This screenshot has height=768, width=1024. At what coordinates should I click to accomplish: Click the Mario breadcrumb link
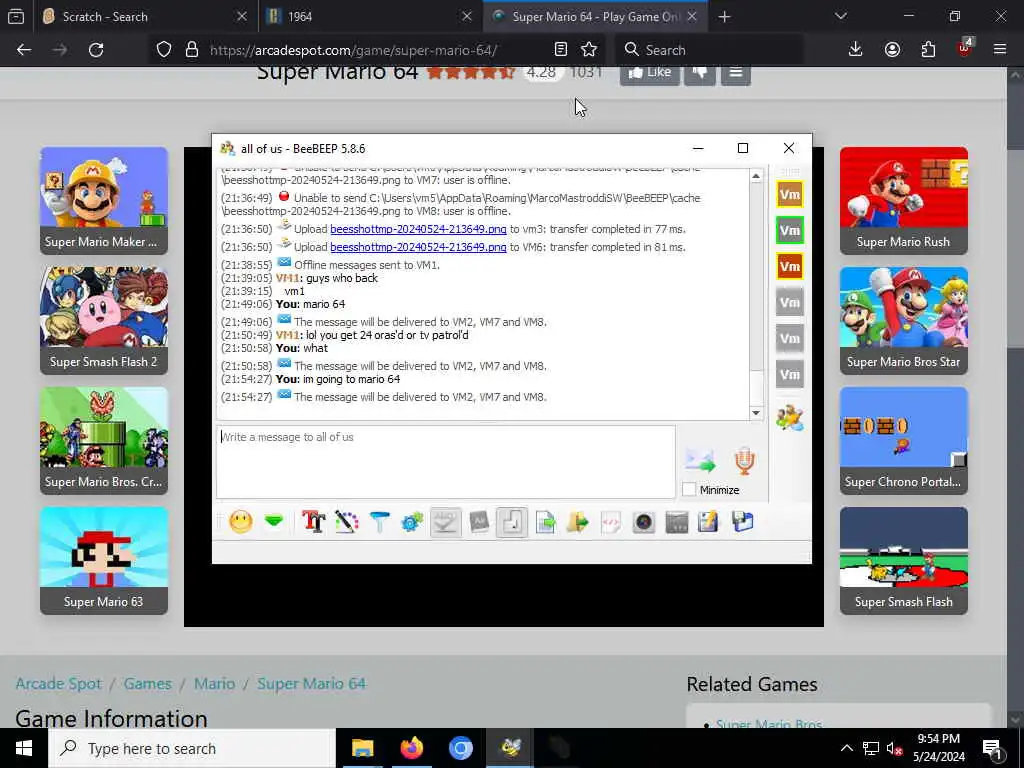(x=214, y=684)
